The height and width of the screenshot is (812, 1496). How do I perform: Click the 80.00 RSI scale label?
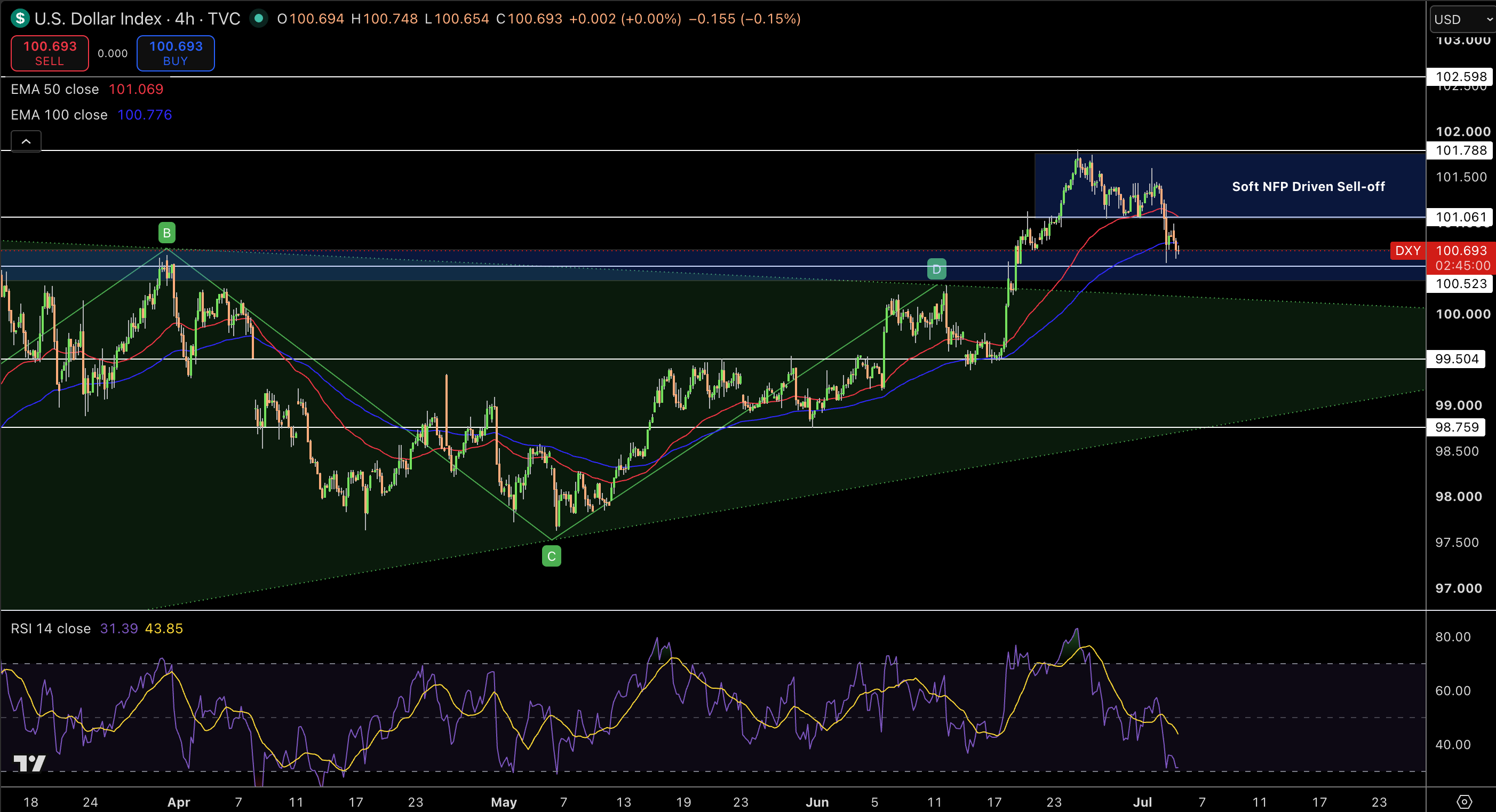(x=1453, y=636)
